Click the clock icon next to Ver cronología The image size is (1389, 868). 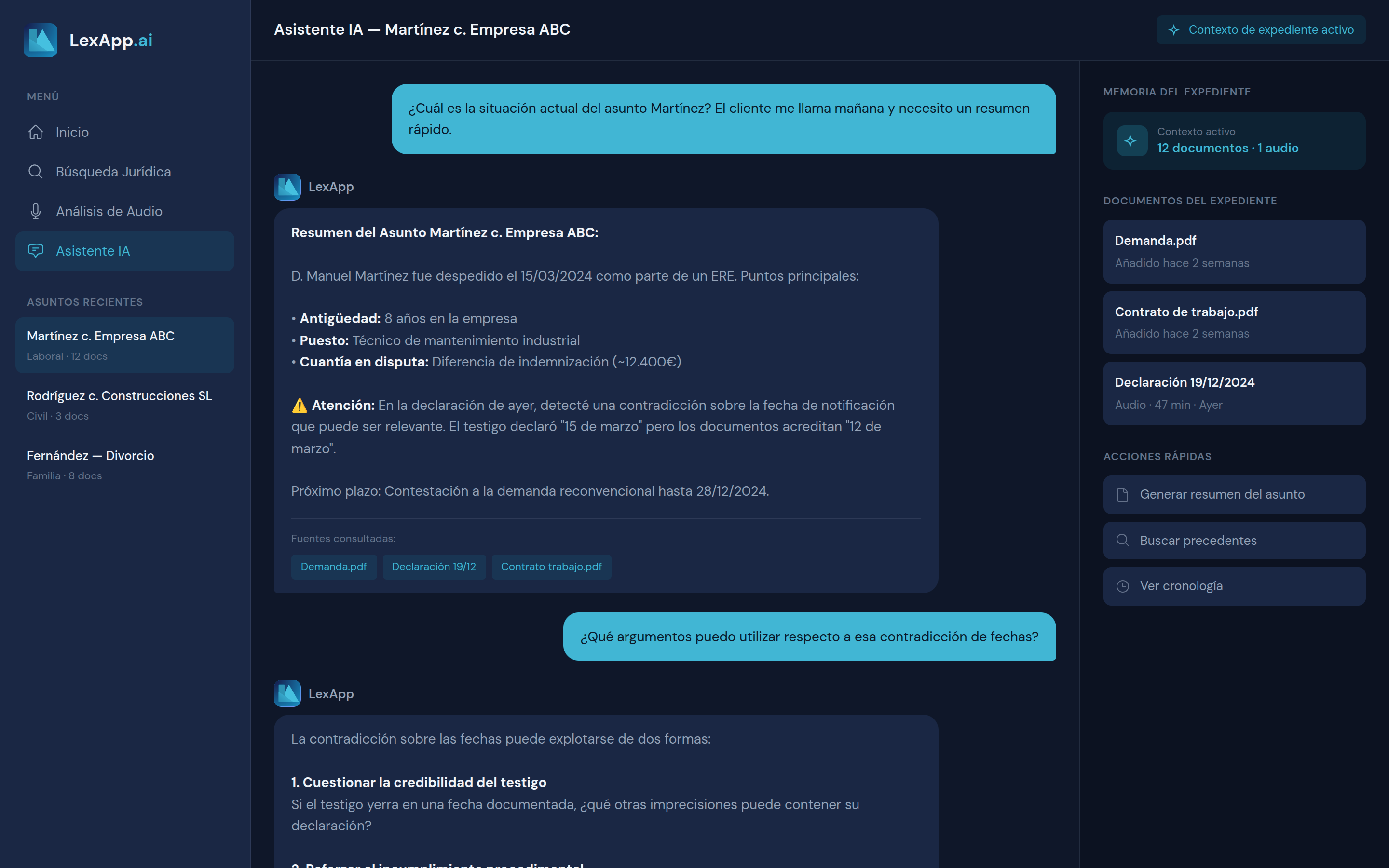(1123, 586)
